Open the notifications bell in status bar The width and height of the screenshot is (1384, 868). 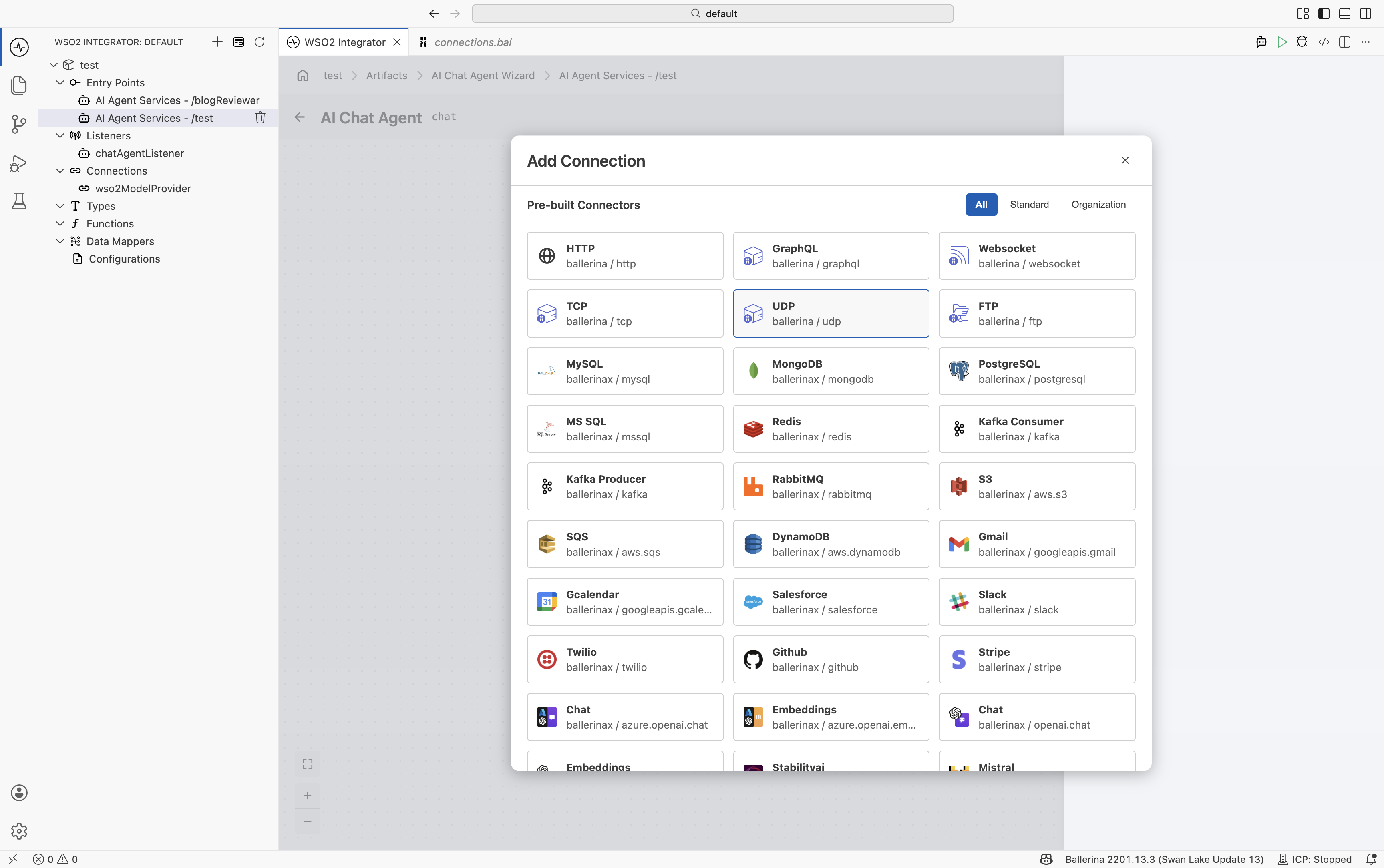(x=1371, y=859)
